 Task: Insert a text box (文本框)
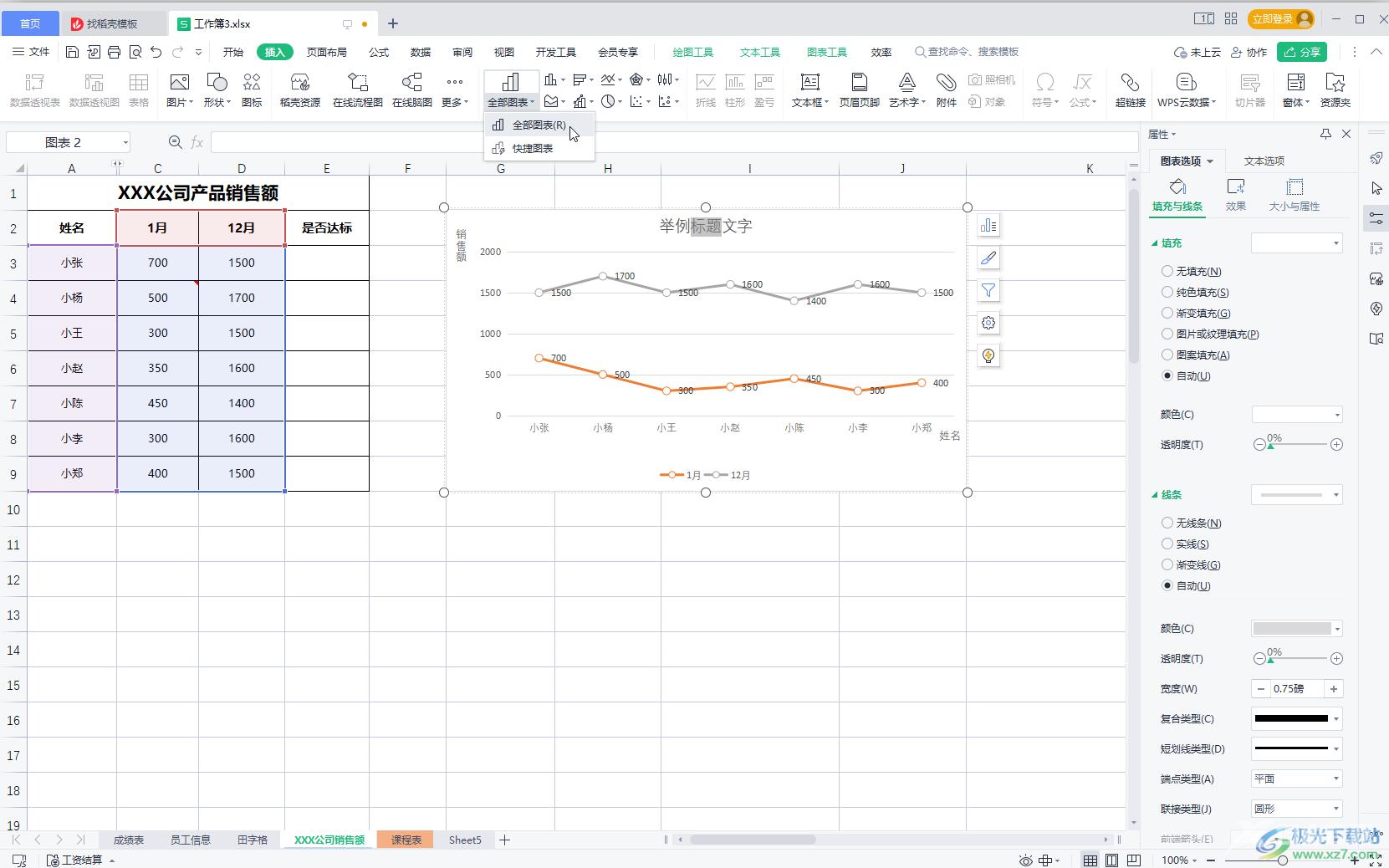tap(809, 90)
